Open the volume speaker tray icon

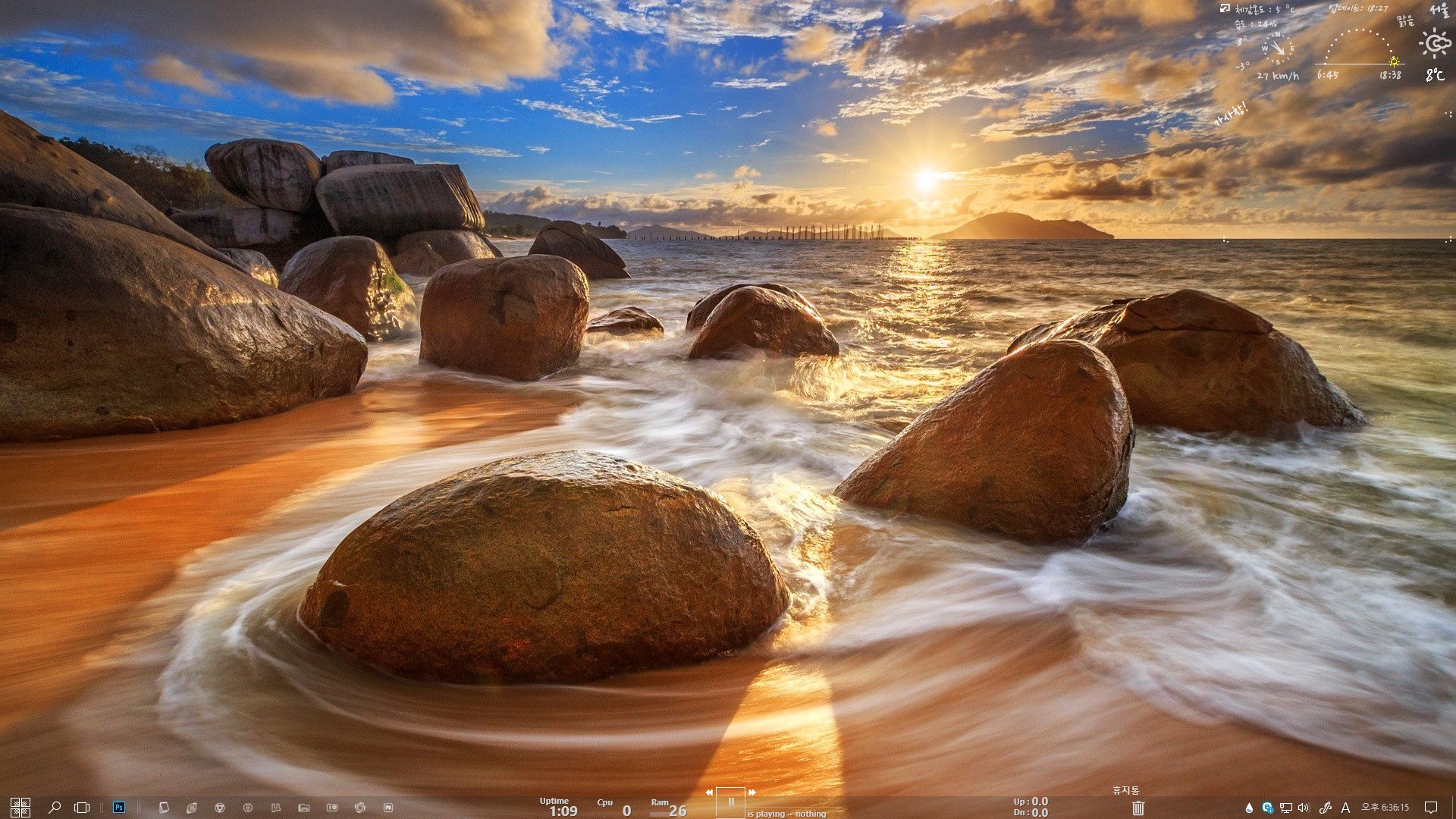(x=1304, y=808)
